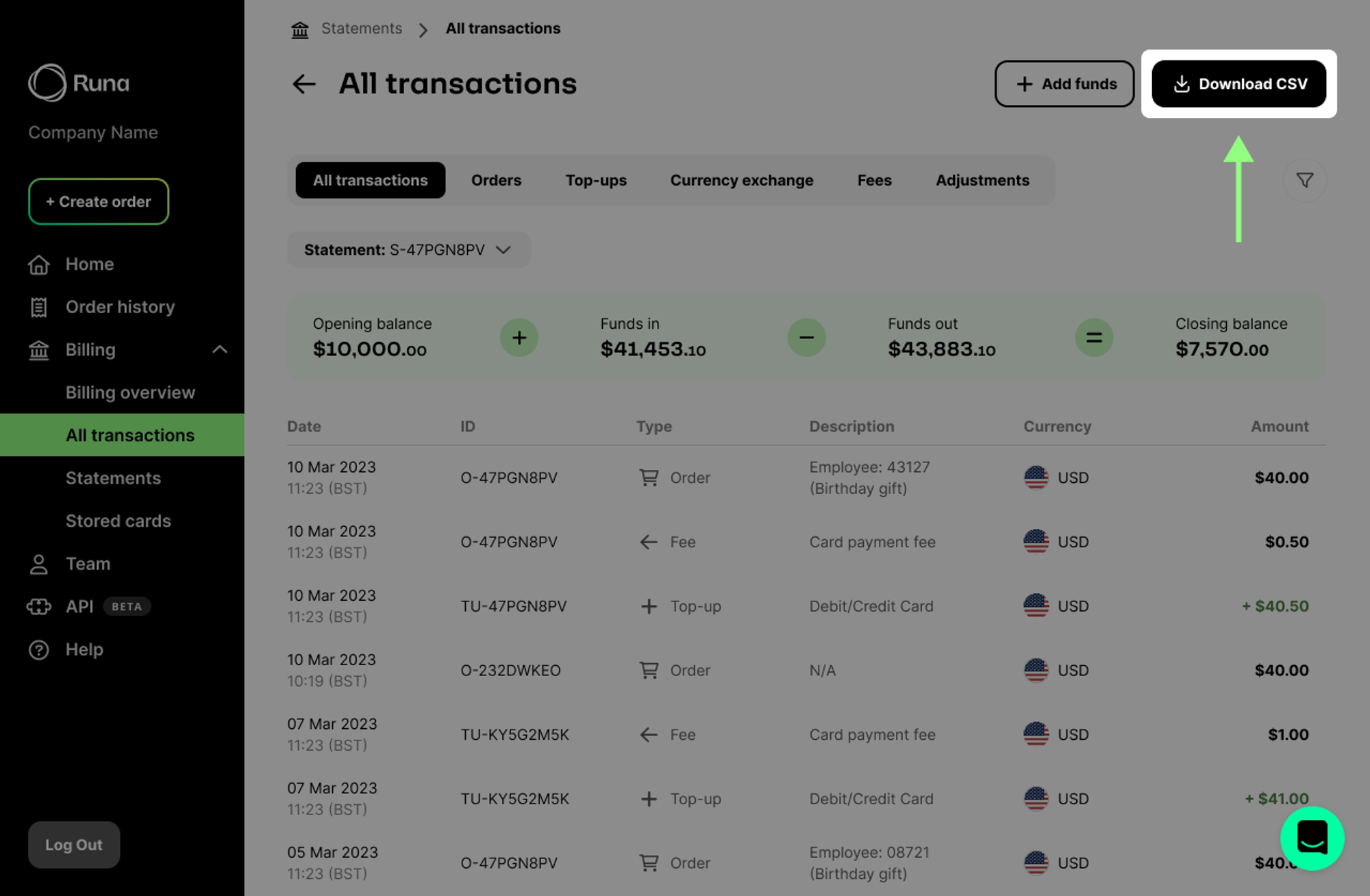Select the Currency exchange tab

click(x=741, y=180)
